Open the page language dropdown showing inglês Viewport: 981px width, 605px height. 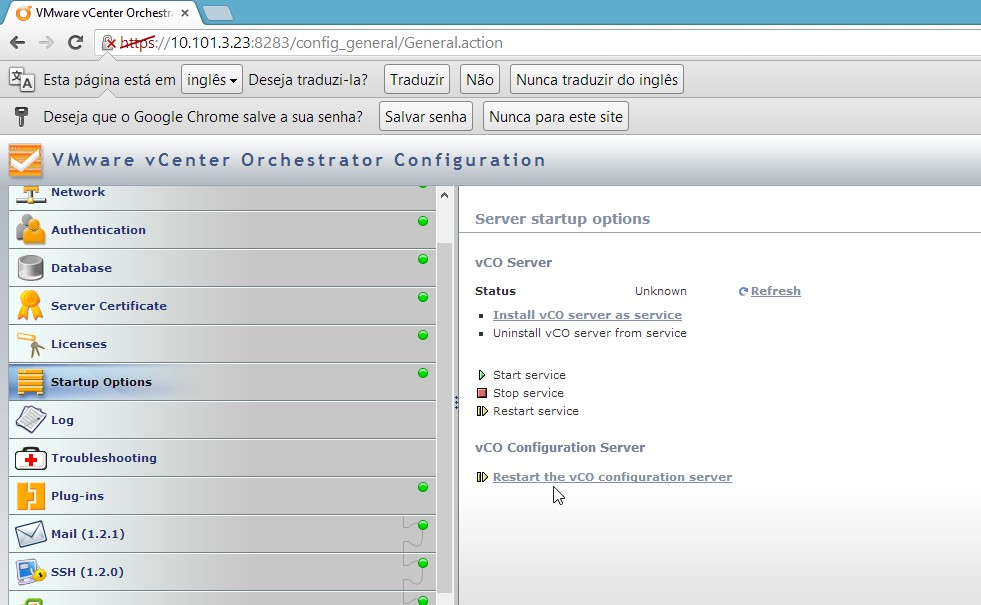pyautogui.click(x=212, y=80)
